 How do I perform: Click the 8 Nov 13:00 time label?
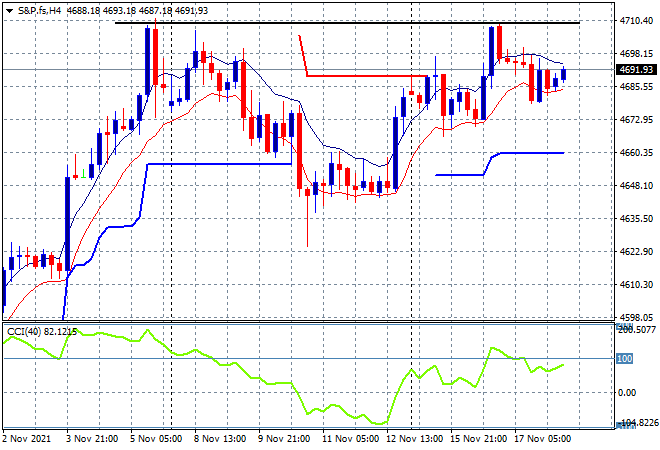point(220,439)
